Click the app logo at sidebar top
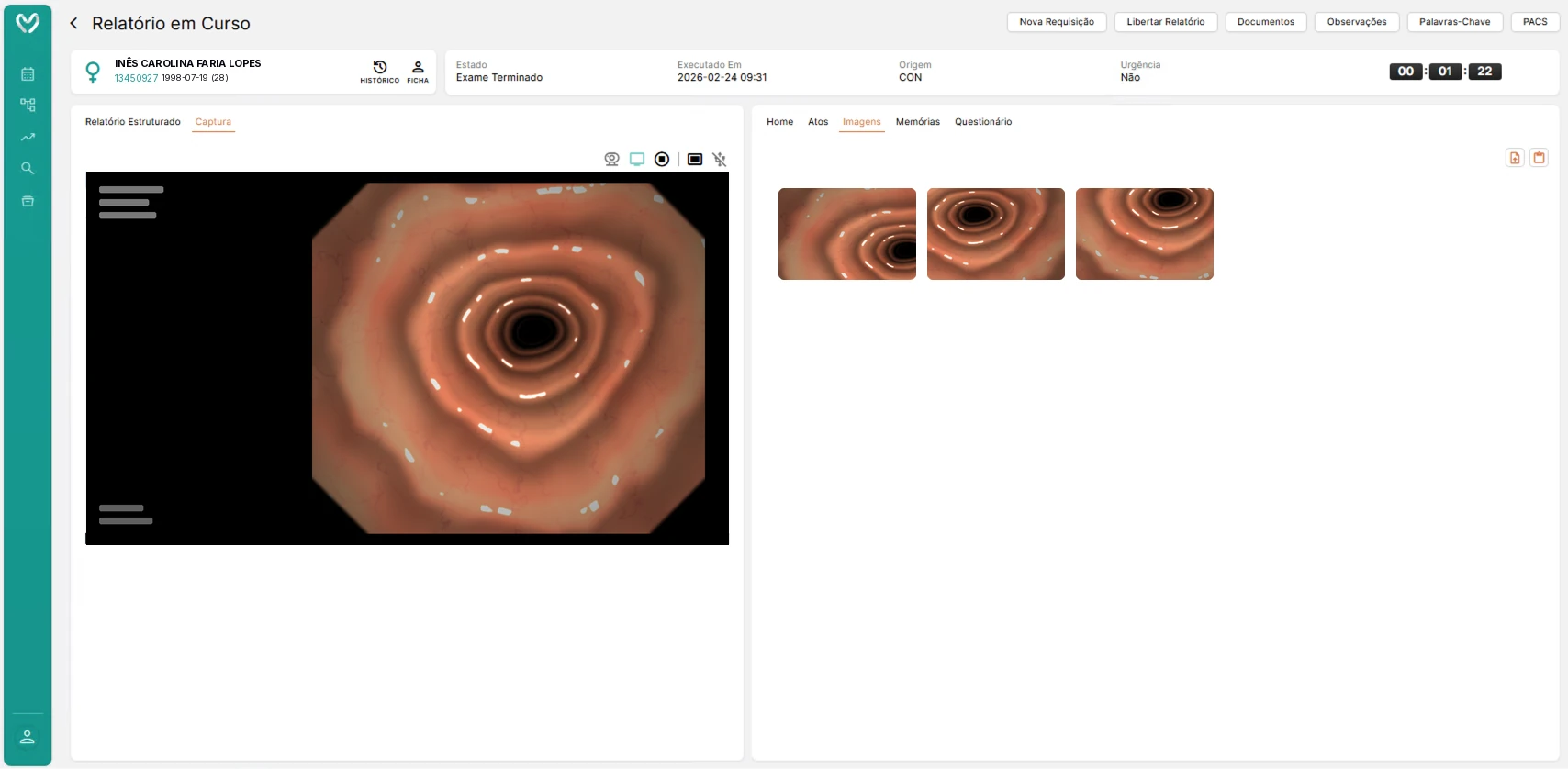 coord(28,22)
